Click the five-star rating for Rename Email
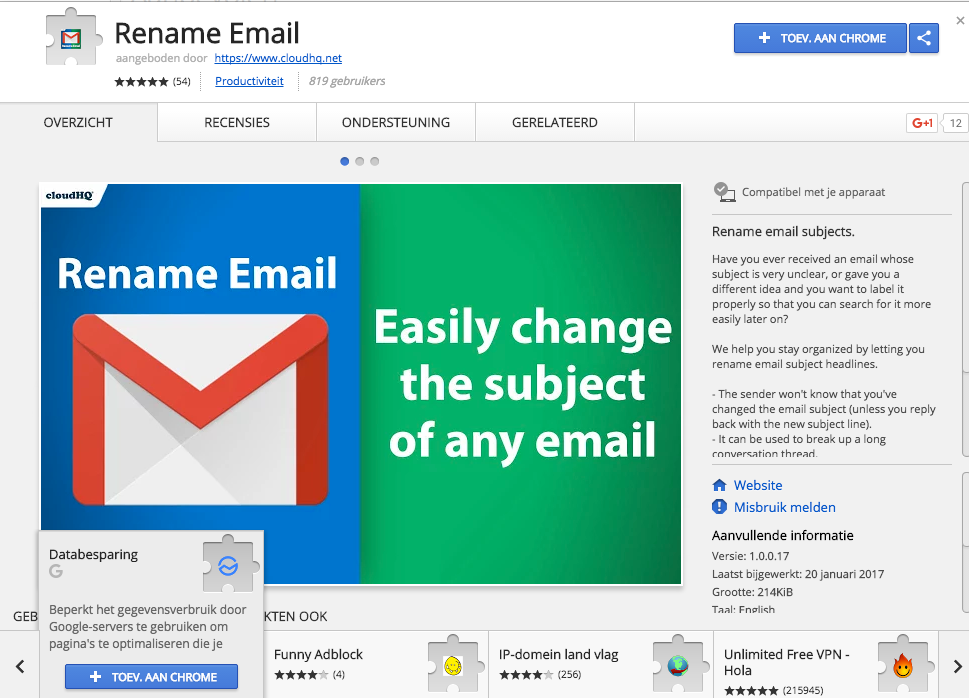Screen dimensions: 969x698 [142, 82]
